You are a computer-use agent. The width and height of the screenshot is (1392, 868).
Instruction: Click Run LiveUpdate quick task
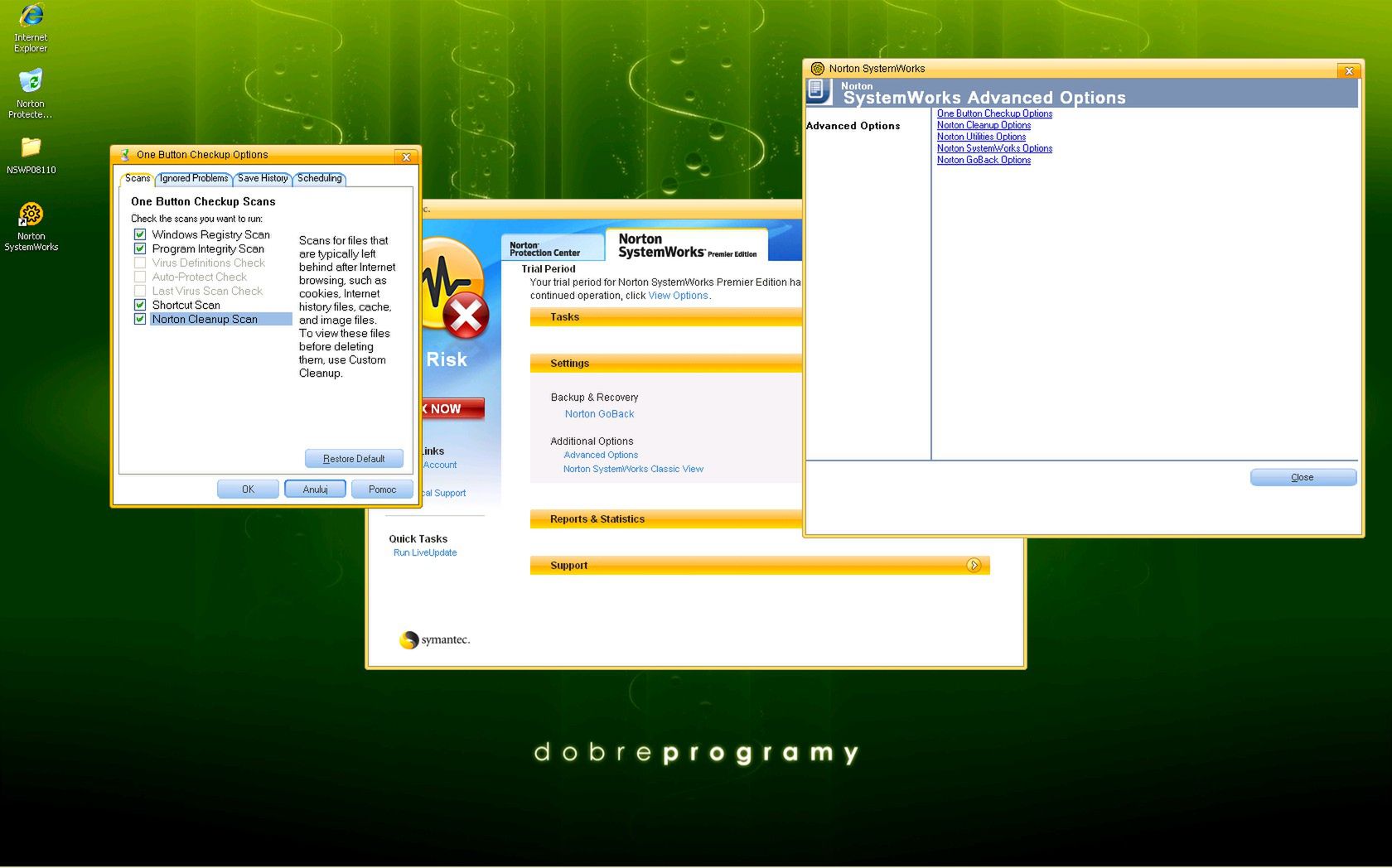pyautogui.click(x=425, y=552)
